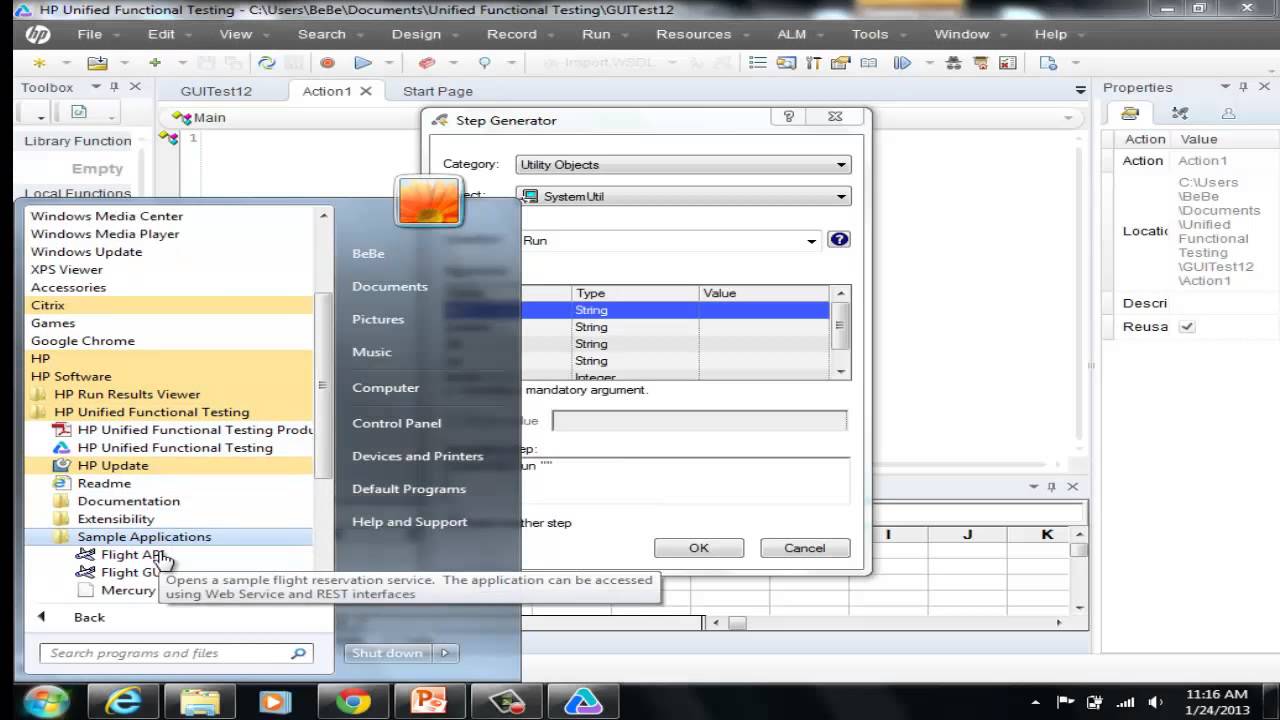This screenshot has height=720, width=1280.
Task: Toggle the Reusable checkbox in Properties
Action: 1187,327
